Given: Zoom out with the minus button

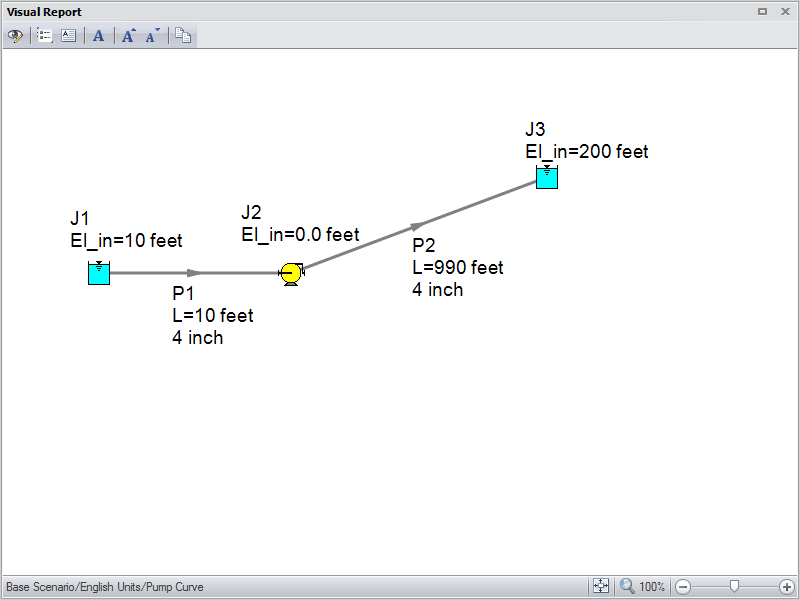Looking at the screenshot, I should tap(683, 587).
